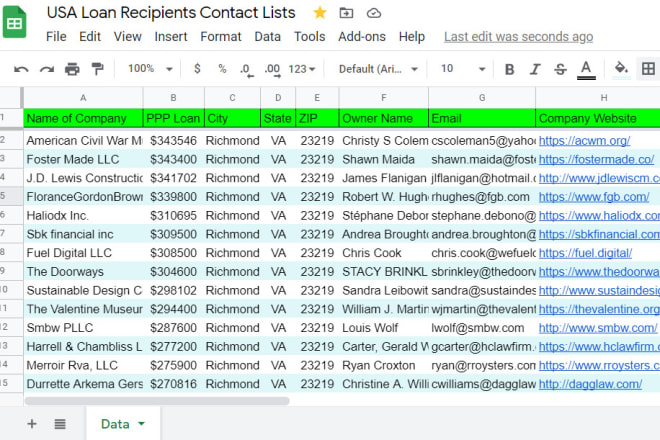Open the Insert menu
660x440 pixels.
coord(170,37)
